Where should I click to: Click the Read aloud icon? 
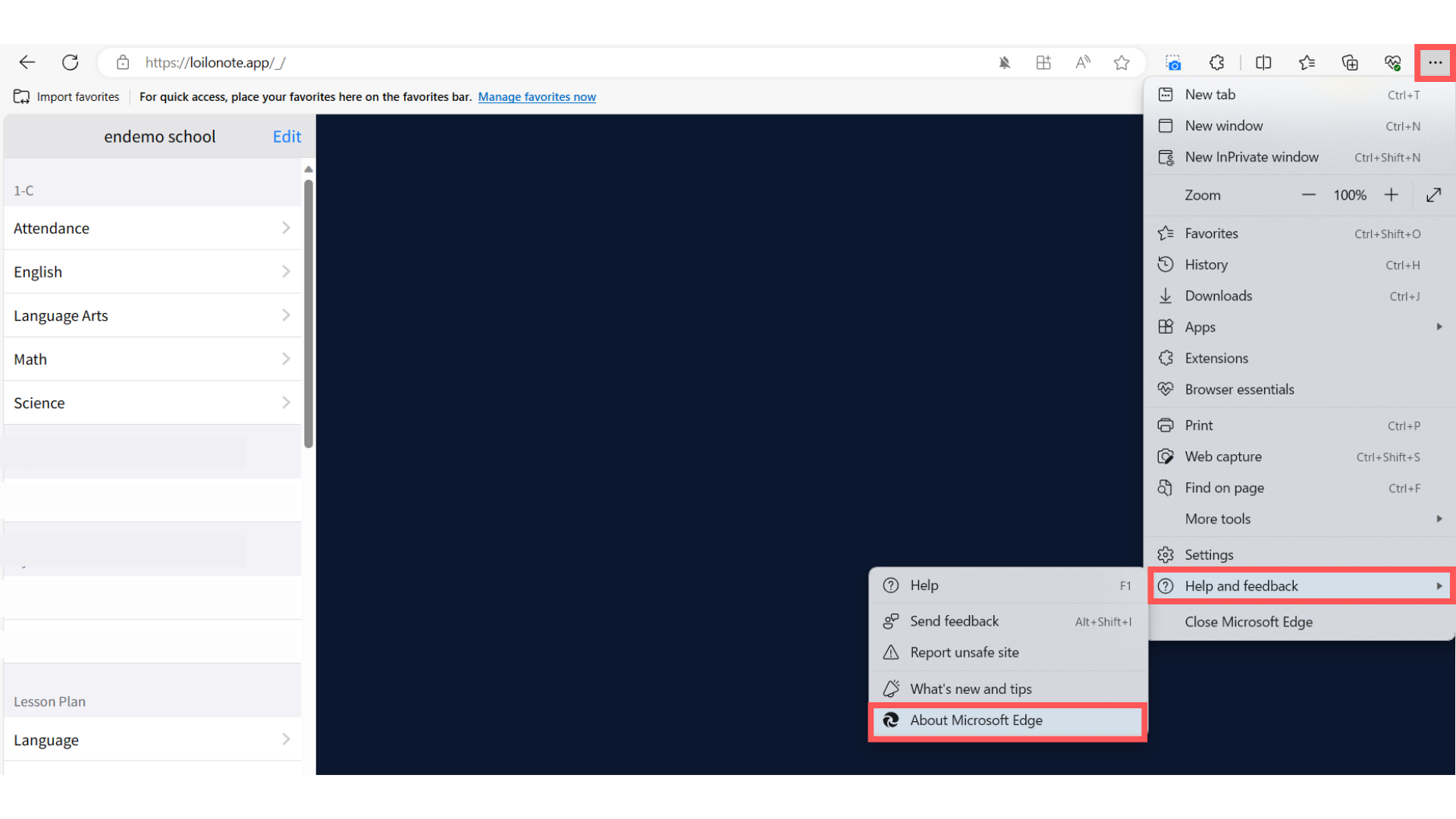1083,62
